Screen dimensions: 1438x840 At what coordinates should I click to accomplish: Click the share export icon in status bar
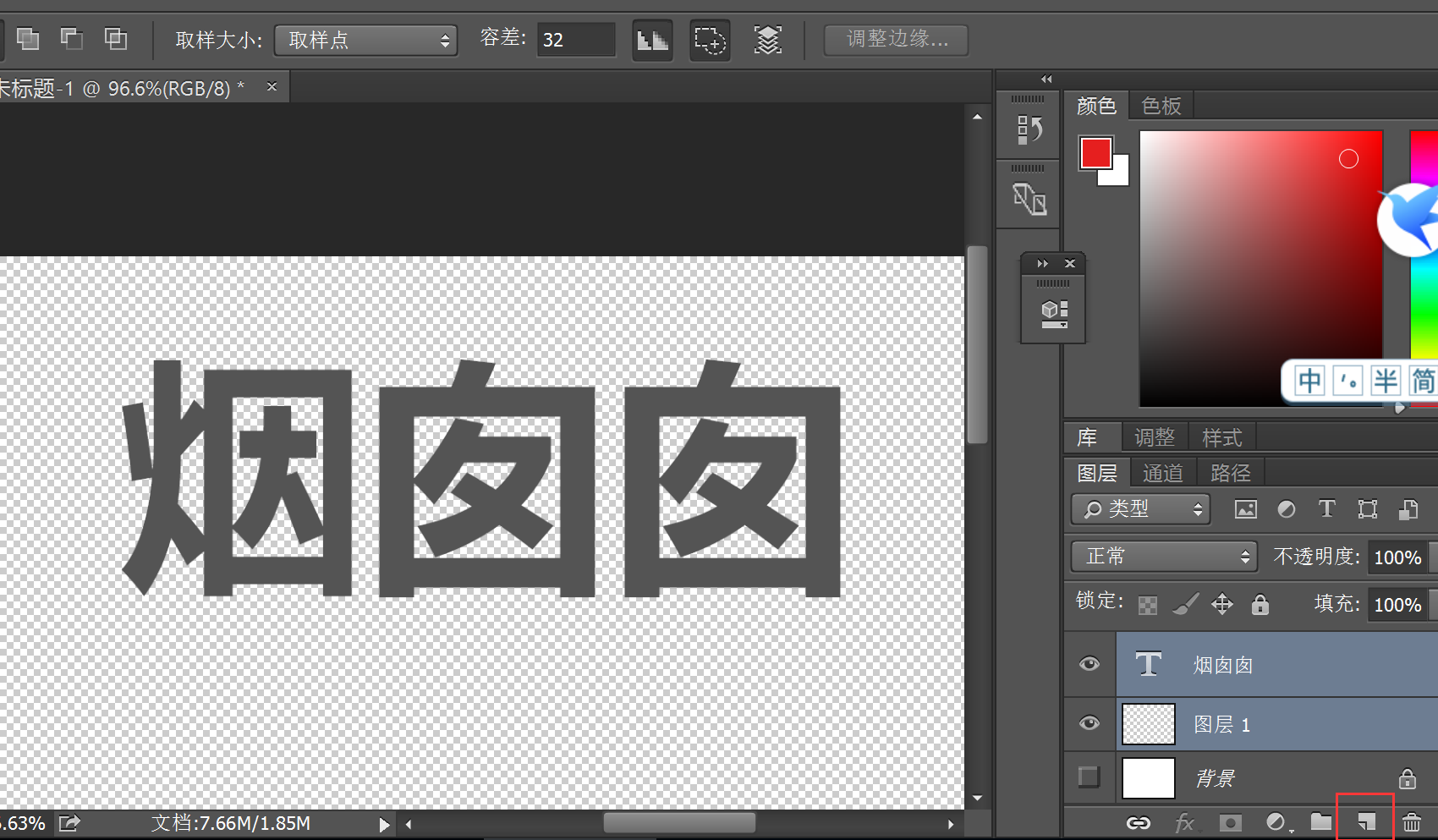click(69, 823)
